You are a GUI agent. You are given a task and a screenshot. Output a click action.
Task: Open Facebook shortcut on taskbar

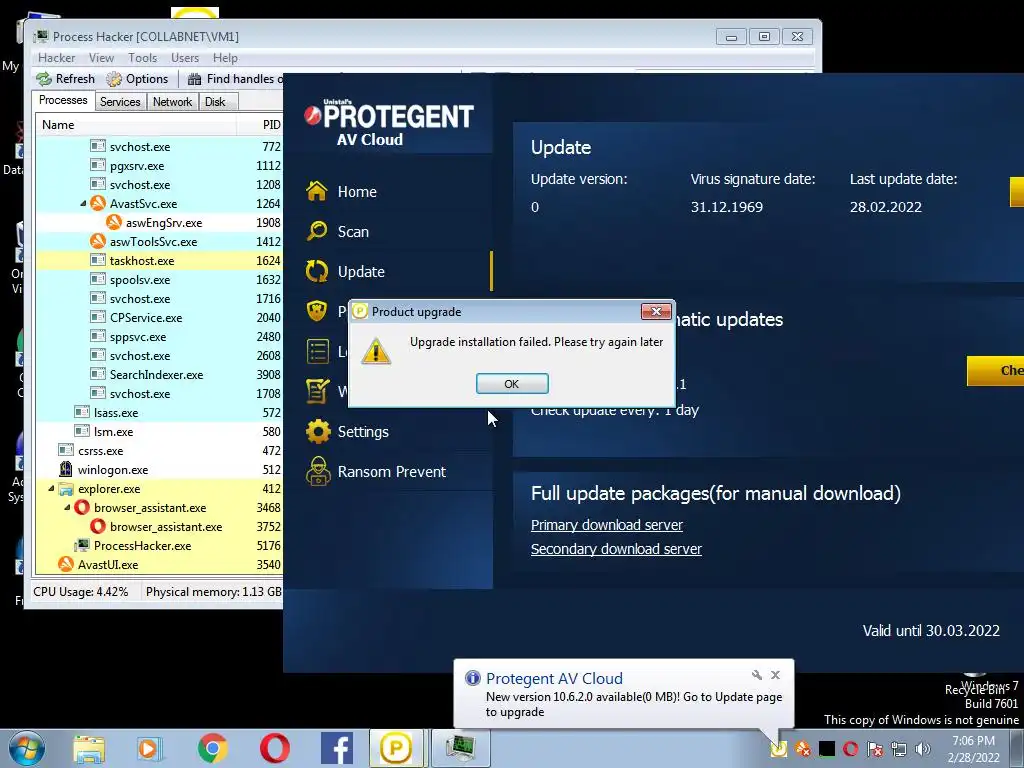(337, 748)
